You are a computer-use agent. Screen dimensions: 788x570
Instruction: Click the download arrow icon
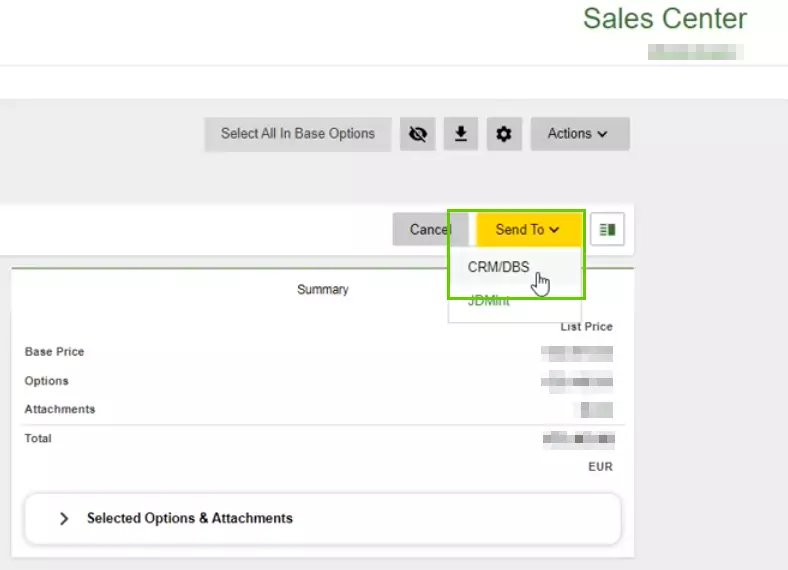[x=461, y=134]
